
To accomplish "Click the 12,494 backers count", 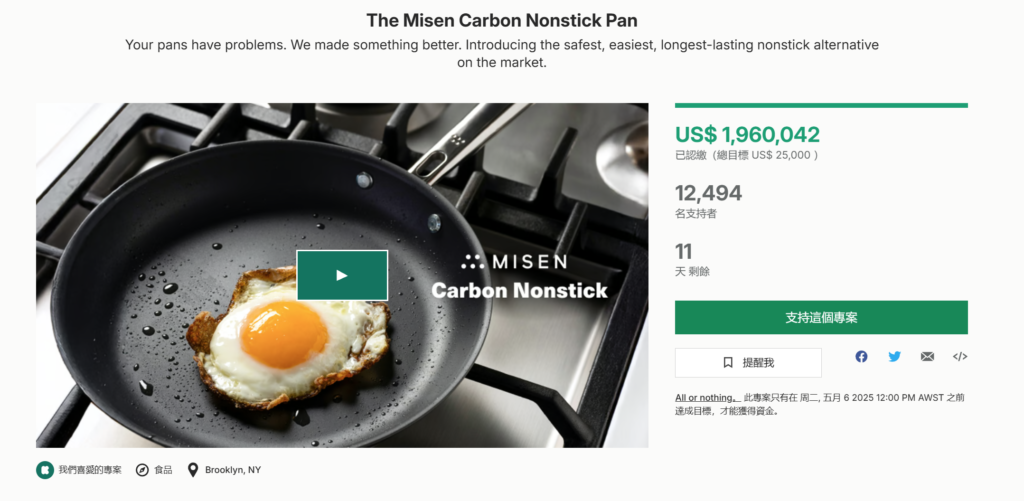I will 708,193.
